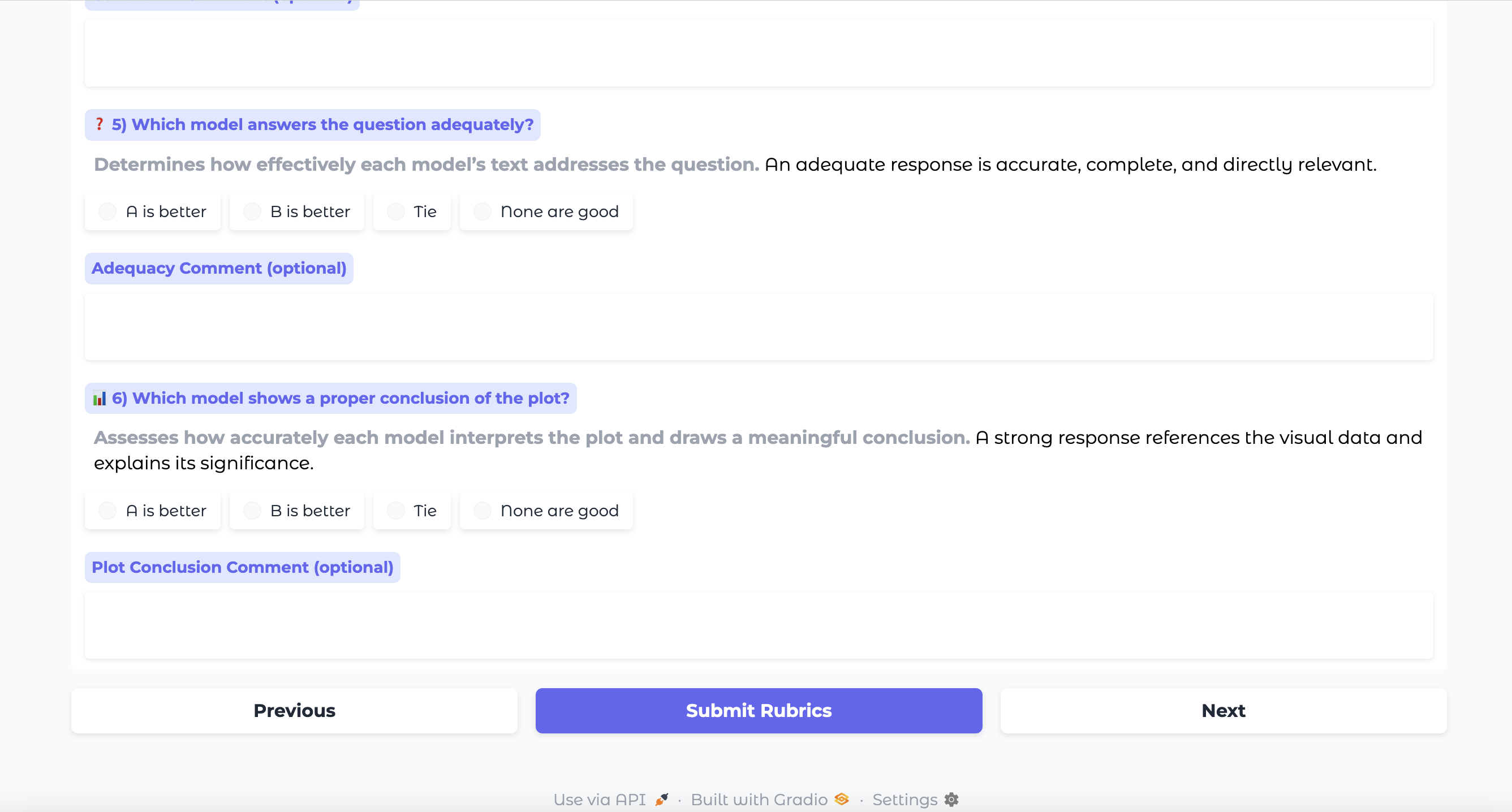Pick "None are good" for plot conclusion question
This screenshot has height=812, width=1512.
pos(482,511)
